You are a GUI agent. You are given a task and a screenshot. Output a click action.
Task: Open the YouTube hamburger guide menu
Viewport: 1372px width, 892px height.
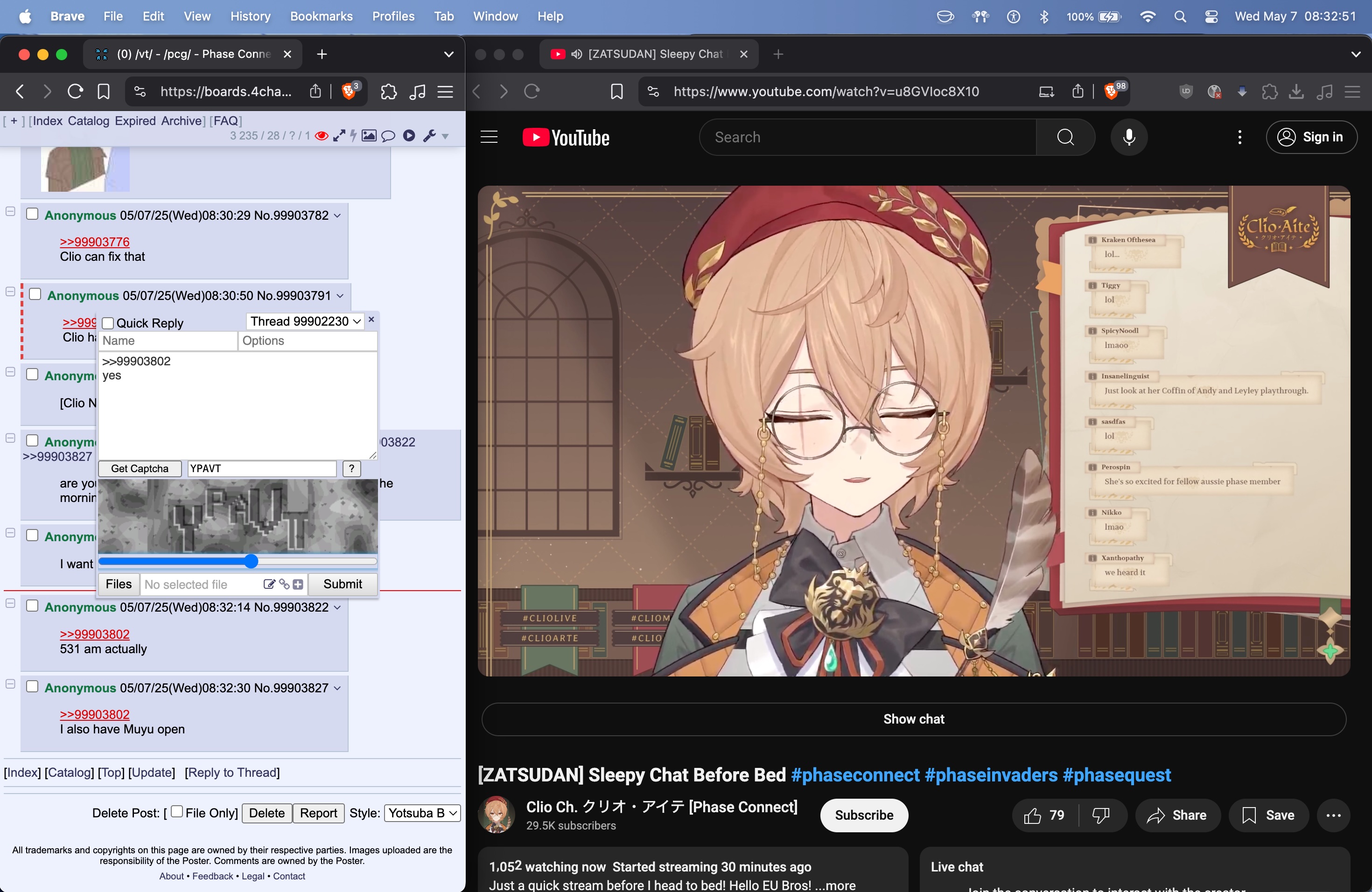[x=489, y=137]
